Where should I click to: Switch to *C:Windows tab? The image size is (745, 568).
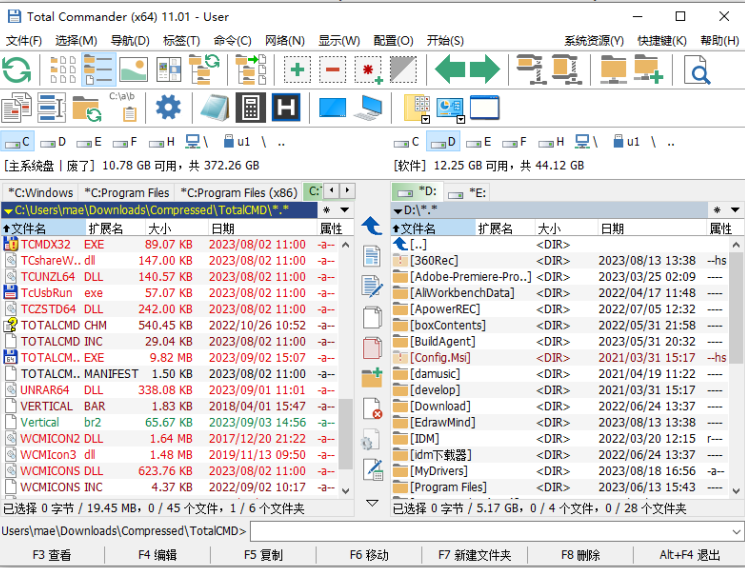tap(40, 193)
